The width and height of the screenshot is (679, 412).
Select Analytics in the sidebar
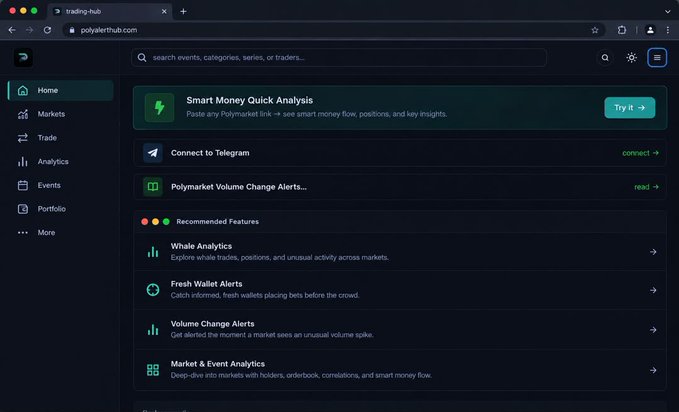click(61, 162)
